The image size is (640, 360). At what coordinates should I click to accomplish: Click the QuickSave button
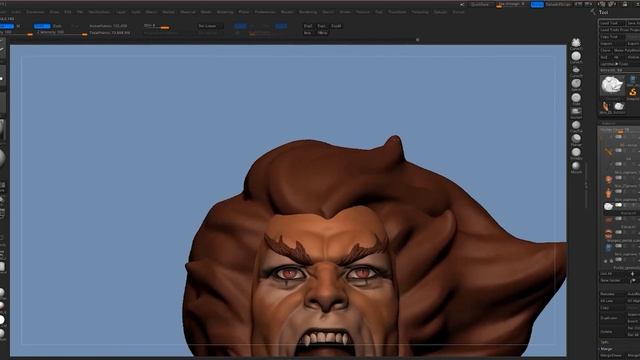480,4
